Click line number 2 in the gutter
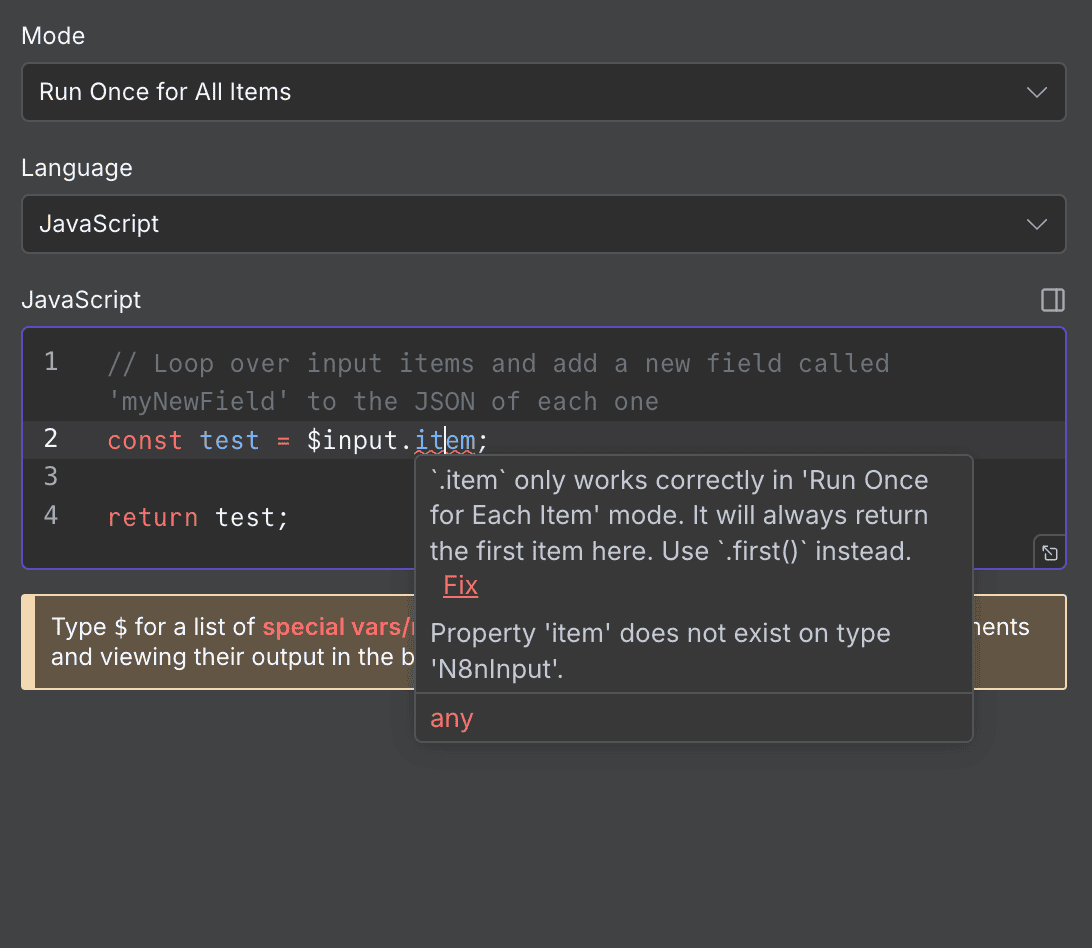The height and width of the screenshot is (948, 1092). [50, 440]
